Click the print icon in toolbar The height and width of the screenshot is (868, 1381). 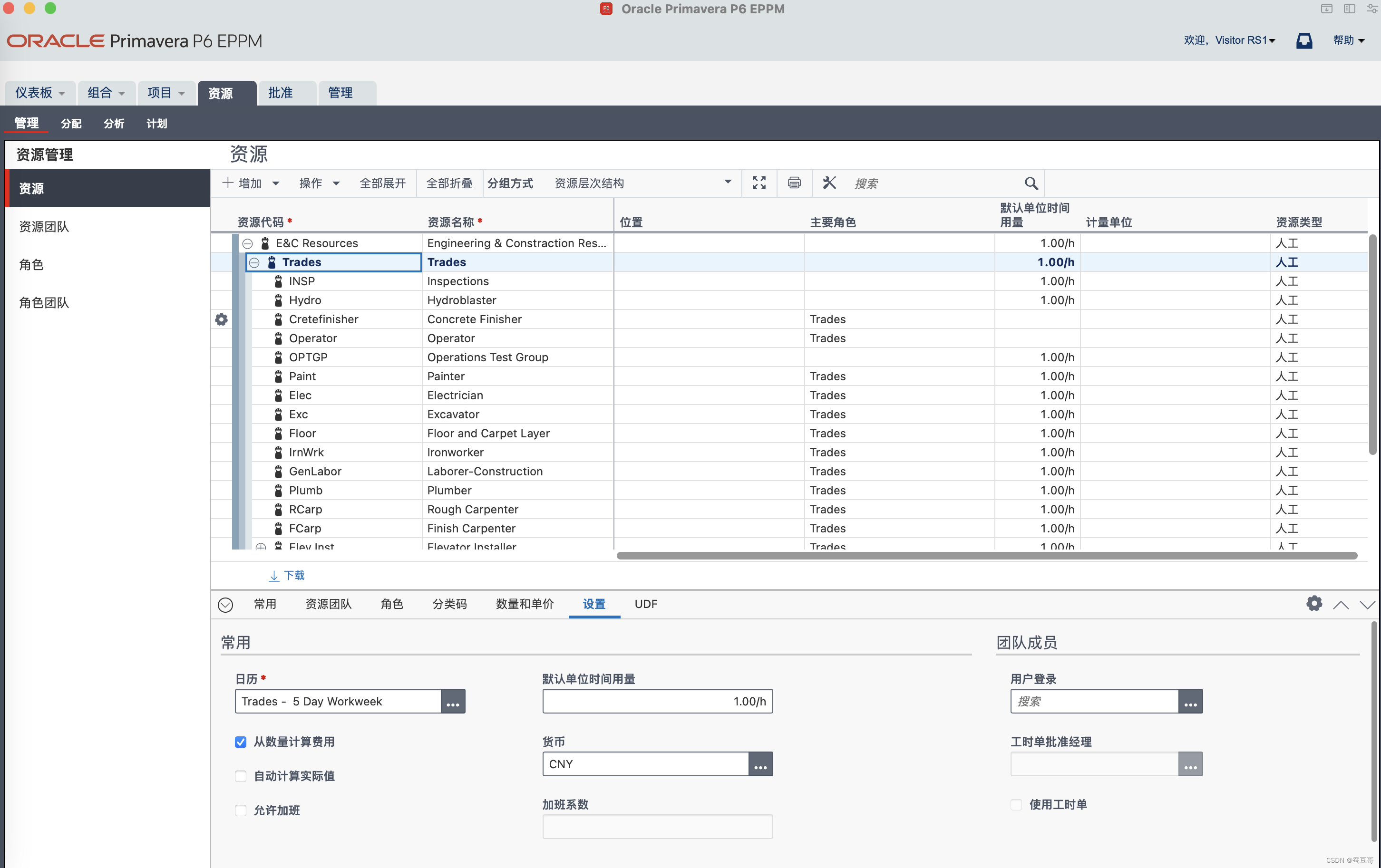pyautogui.click(x=794, y=183)
